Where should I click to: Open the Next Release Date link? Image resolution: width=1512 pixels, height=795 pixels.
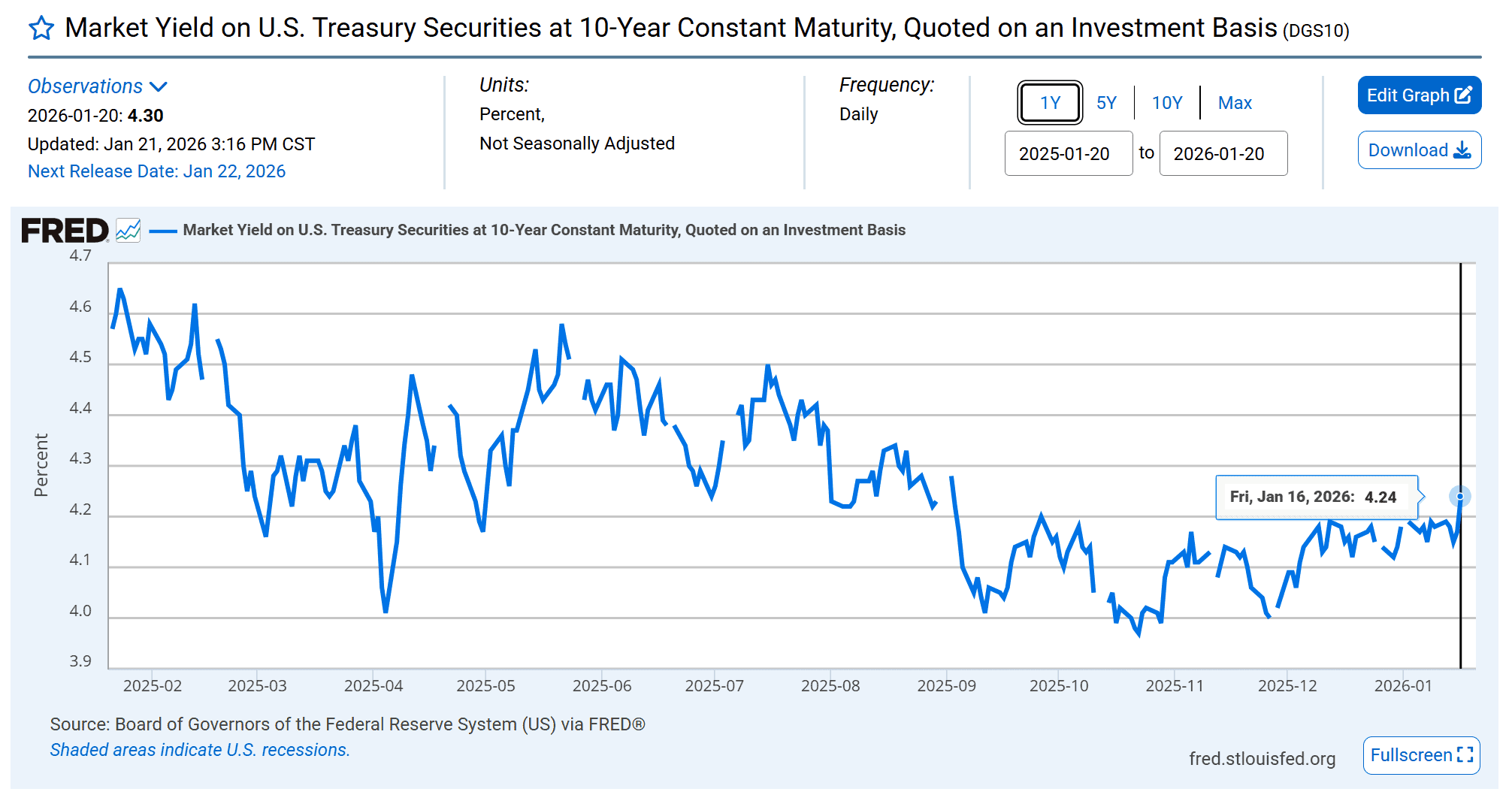point(156,171)
